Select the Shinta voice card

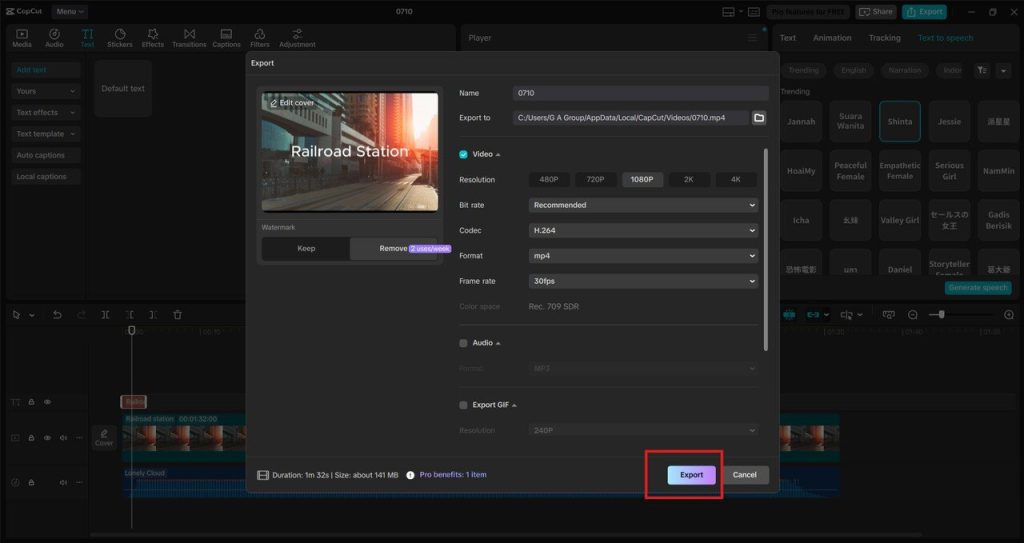[900, 122]
